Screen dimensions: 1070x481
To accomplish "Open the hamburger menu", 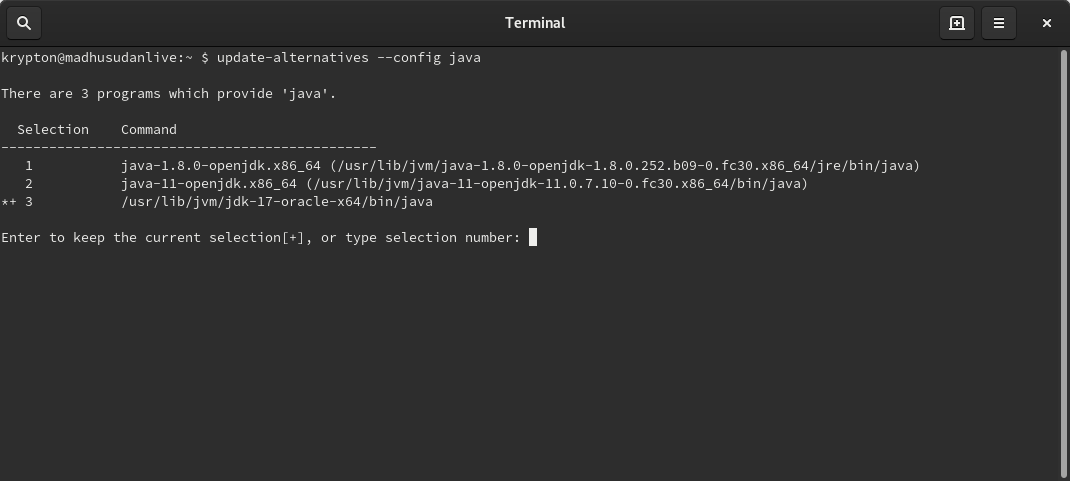I will click(x=998, y=23).
